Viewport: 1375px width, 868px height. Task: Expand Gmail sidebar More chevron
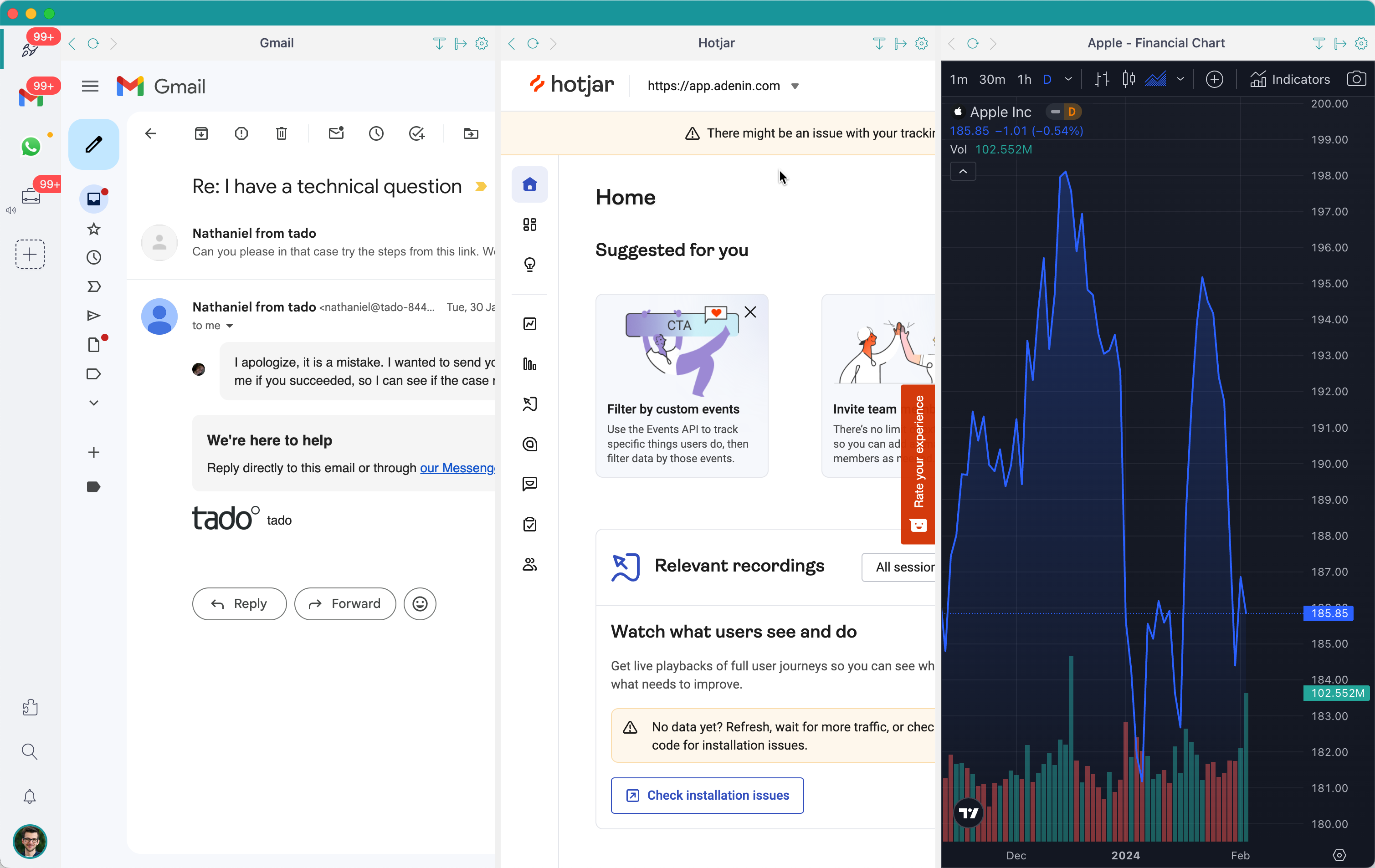click(x=94, y=403)
